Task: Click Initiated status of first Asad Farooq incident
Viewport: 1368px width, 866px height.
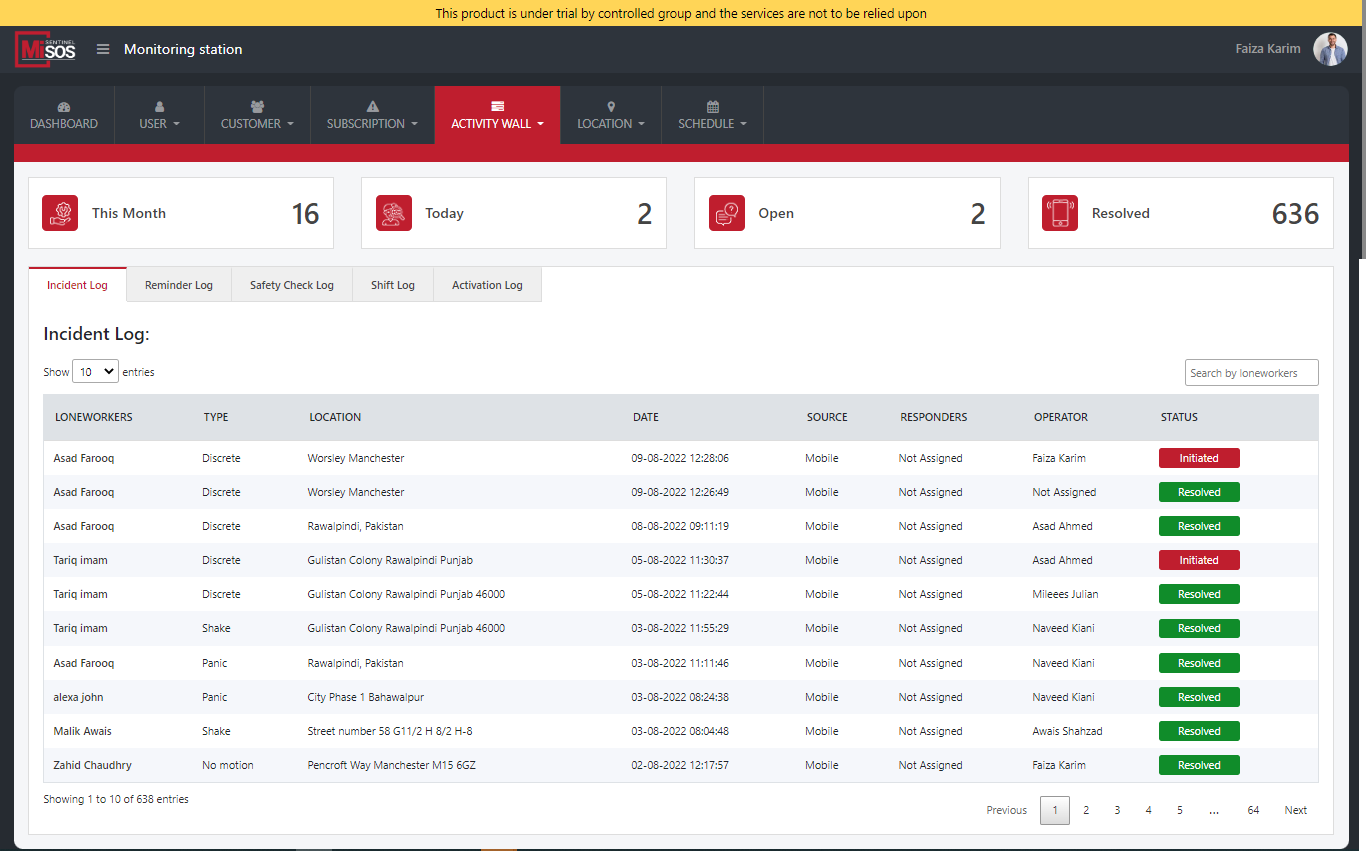Action: point(1198,458)
